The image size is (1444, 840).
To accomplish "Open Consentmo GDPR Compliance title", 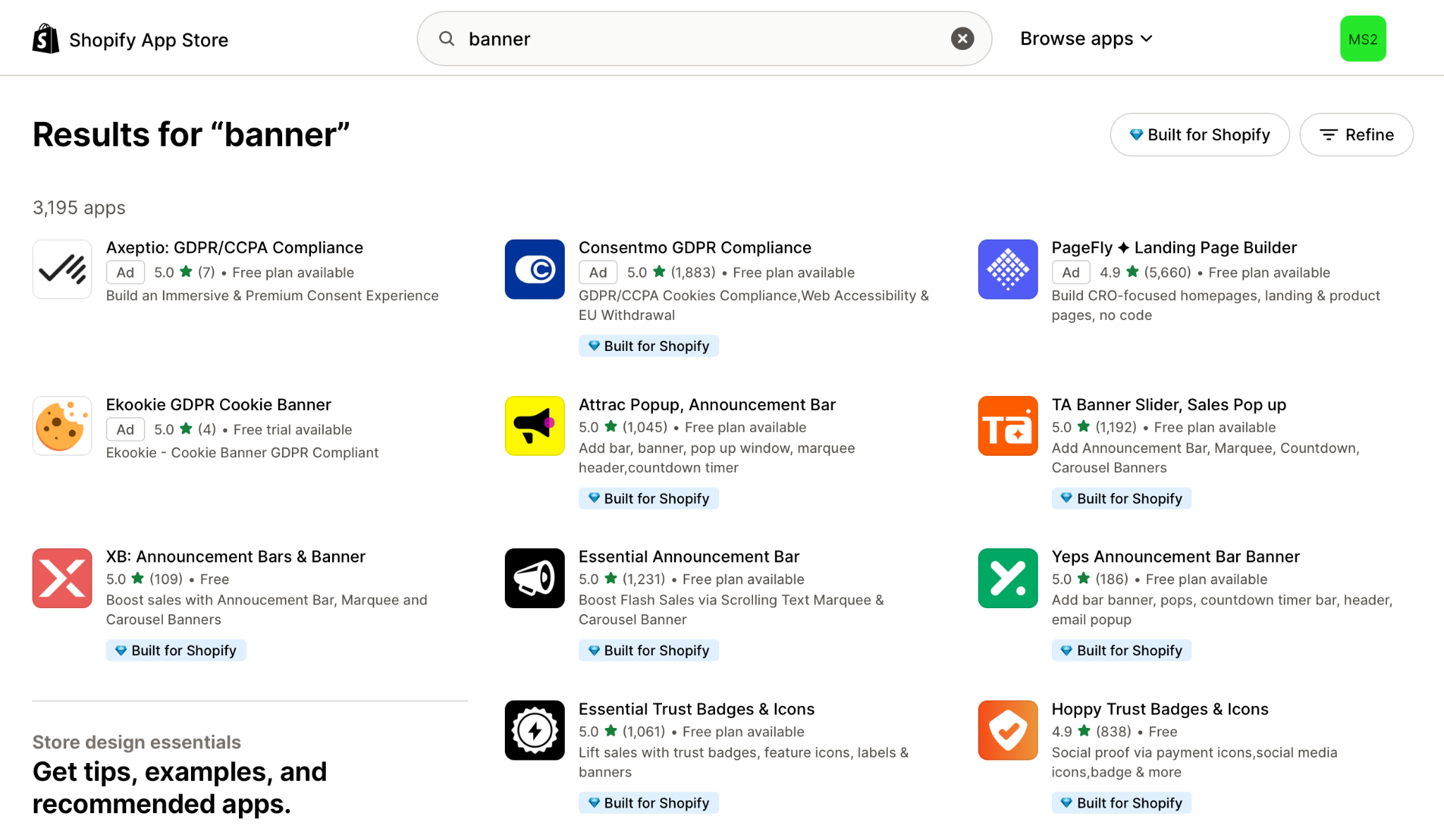I will (695, 247).
